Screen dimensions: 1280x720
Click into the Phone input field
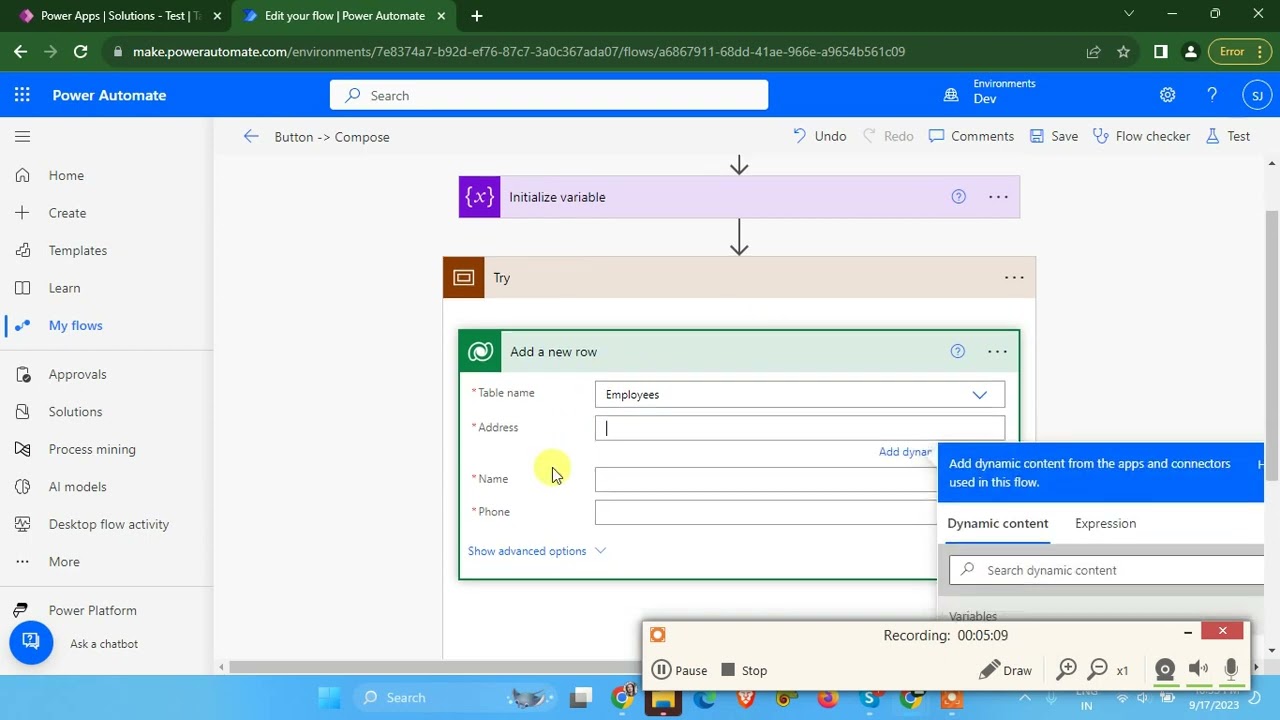(766, 512)
